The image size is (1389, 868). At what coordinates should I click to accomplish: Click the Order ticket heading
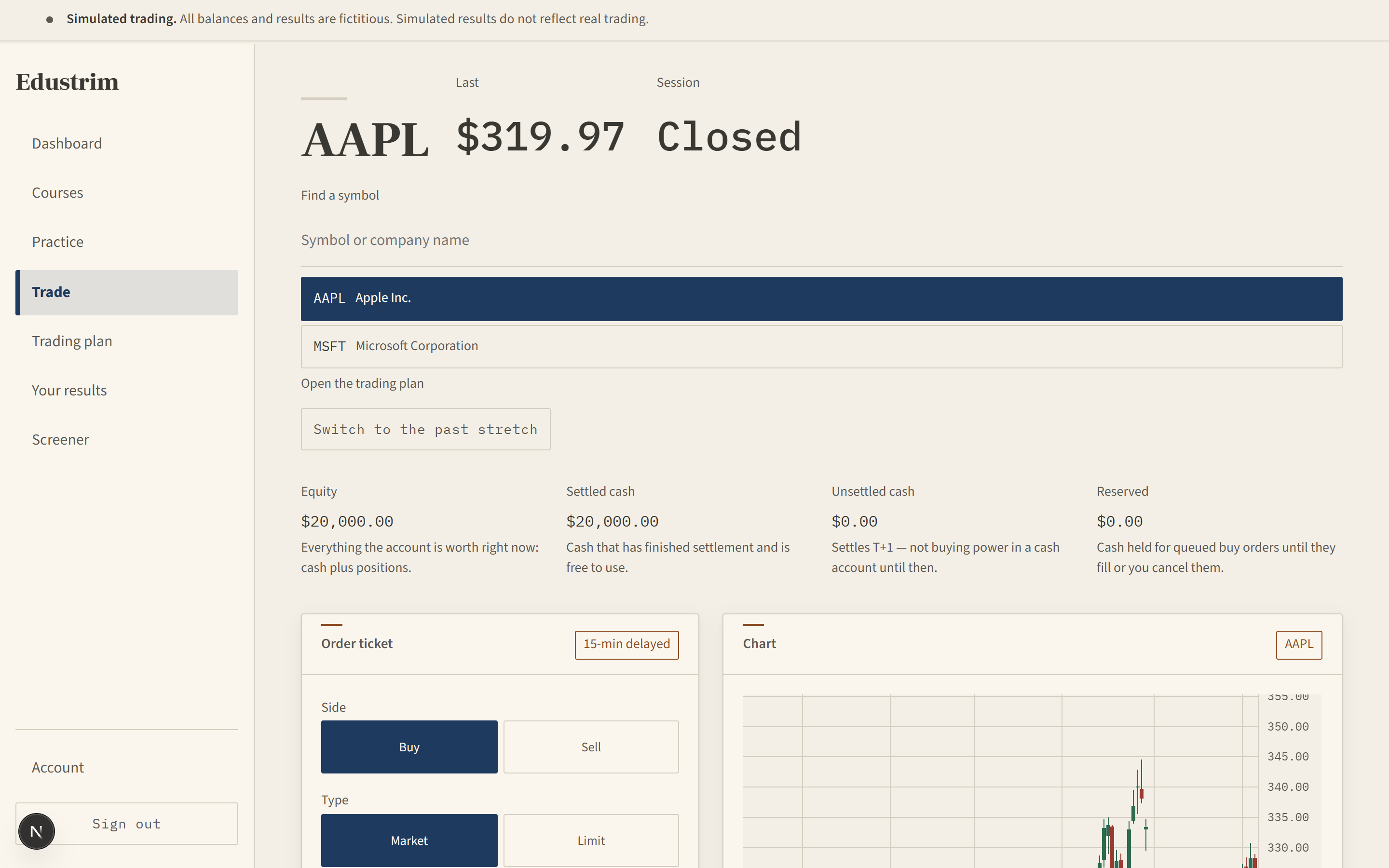(x=357, y=644)
